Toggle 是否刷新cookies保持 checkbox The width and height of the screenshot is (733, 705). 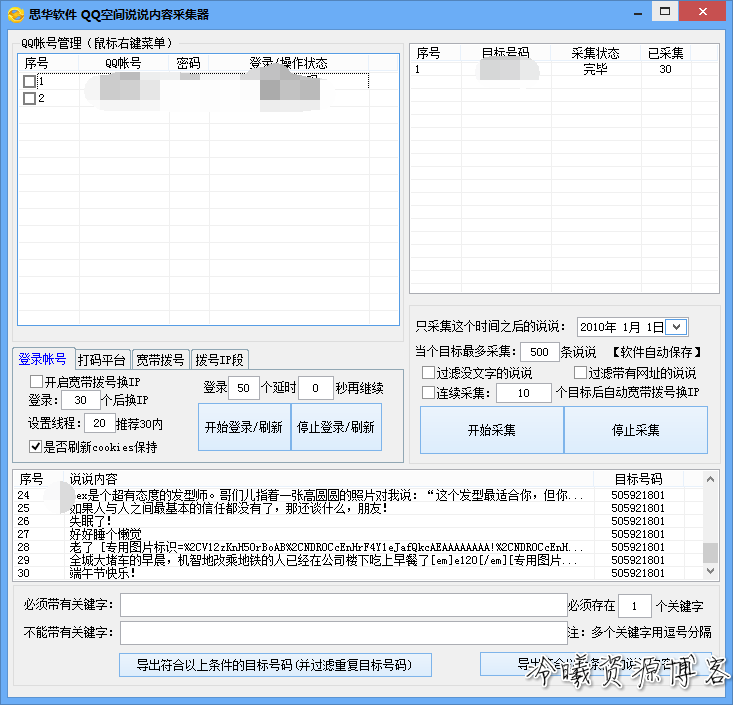click(x=36, y=446)
